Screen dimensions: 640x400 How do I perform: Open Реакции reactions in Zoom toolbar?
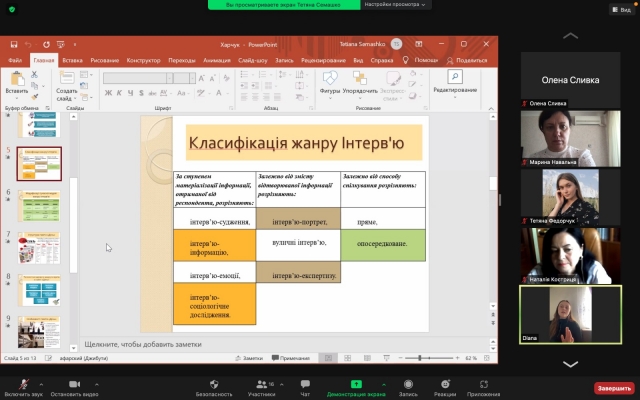click(445, 384)
